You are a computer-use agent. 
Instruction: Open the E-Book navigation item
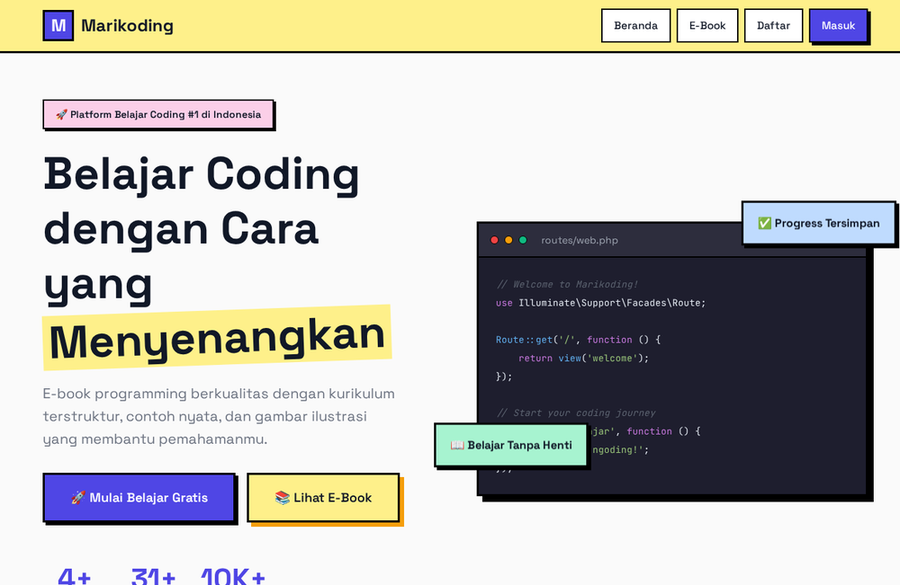[x=707, y=25]
